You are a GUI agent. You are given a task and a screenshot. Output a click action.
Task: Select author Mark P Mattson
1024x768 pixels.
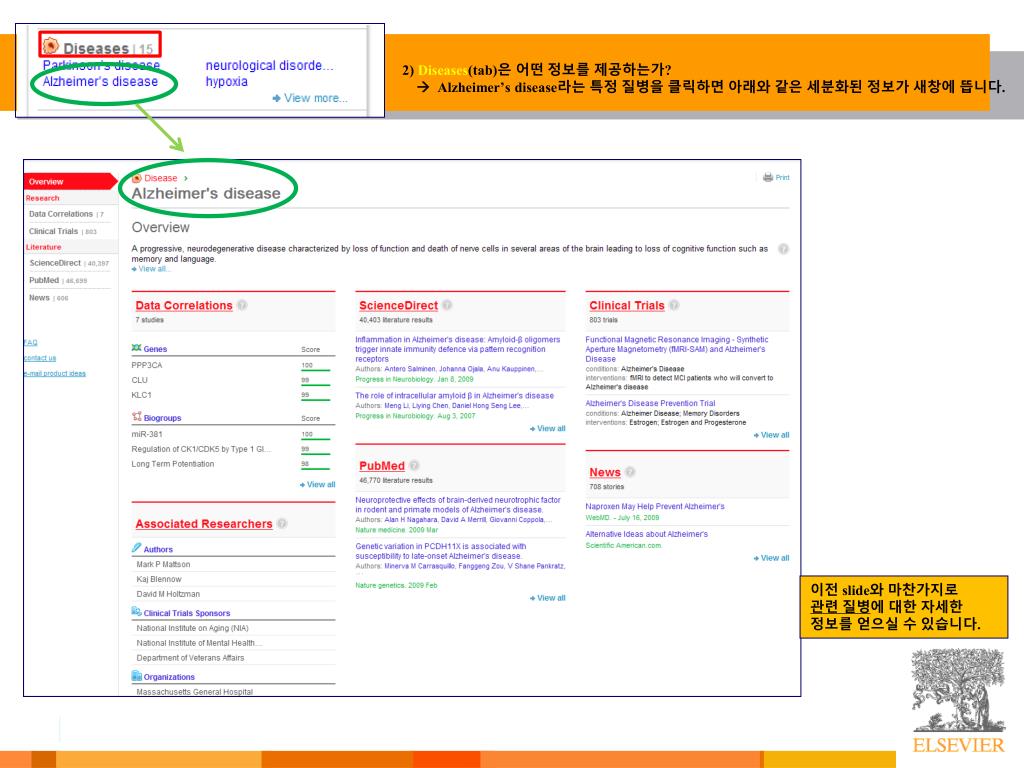(163, 564)
